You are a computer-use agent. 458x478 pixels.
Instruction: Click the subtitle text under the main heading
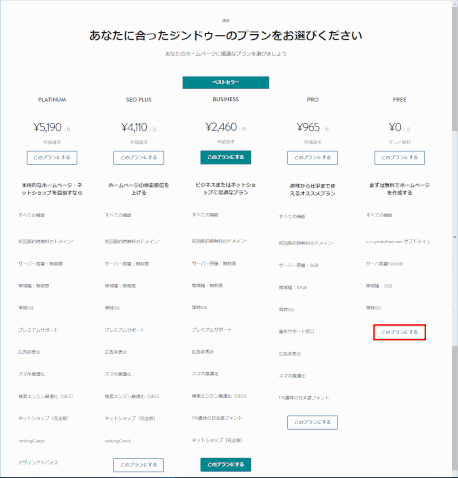click(226, 54)
